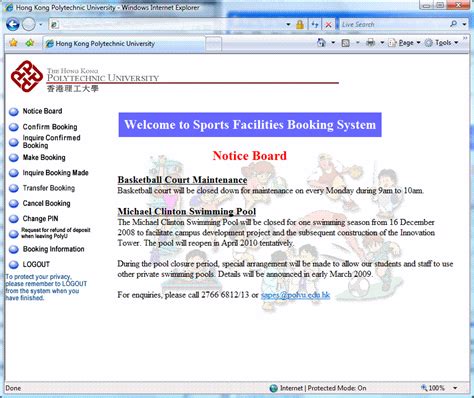Click the Home toolbar icon
Image resolution: width=474 pixels, height=398 pixels.
[x=321, y=43]
